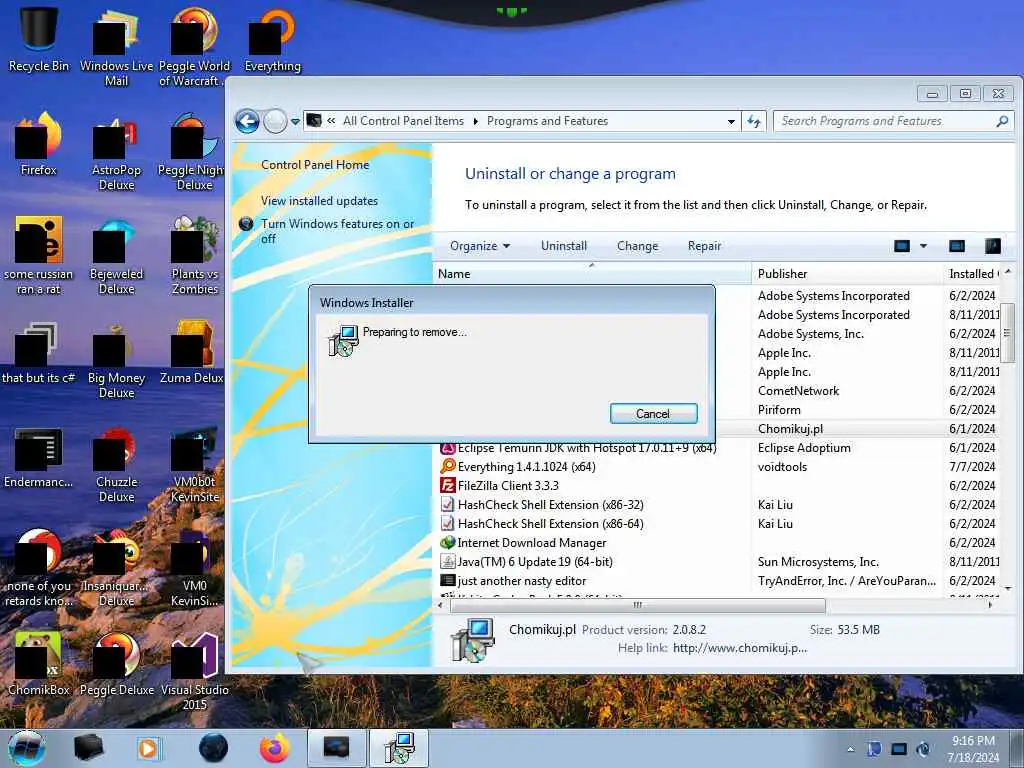Open Firefox from the taskbar
This screenshot has height=768, width=1024.
pos(275,748)
